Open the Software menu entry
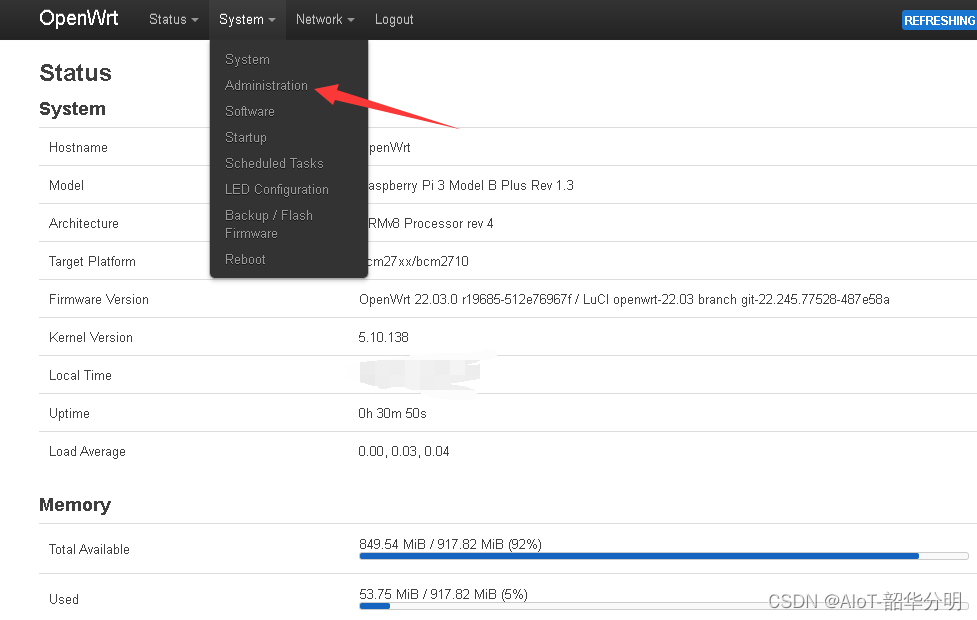Image resolution: width=977 pixels, height=620 pixels. (x=250, y=112)
